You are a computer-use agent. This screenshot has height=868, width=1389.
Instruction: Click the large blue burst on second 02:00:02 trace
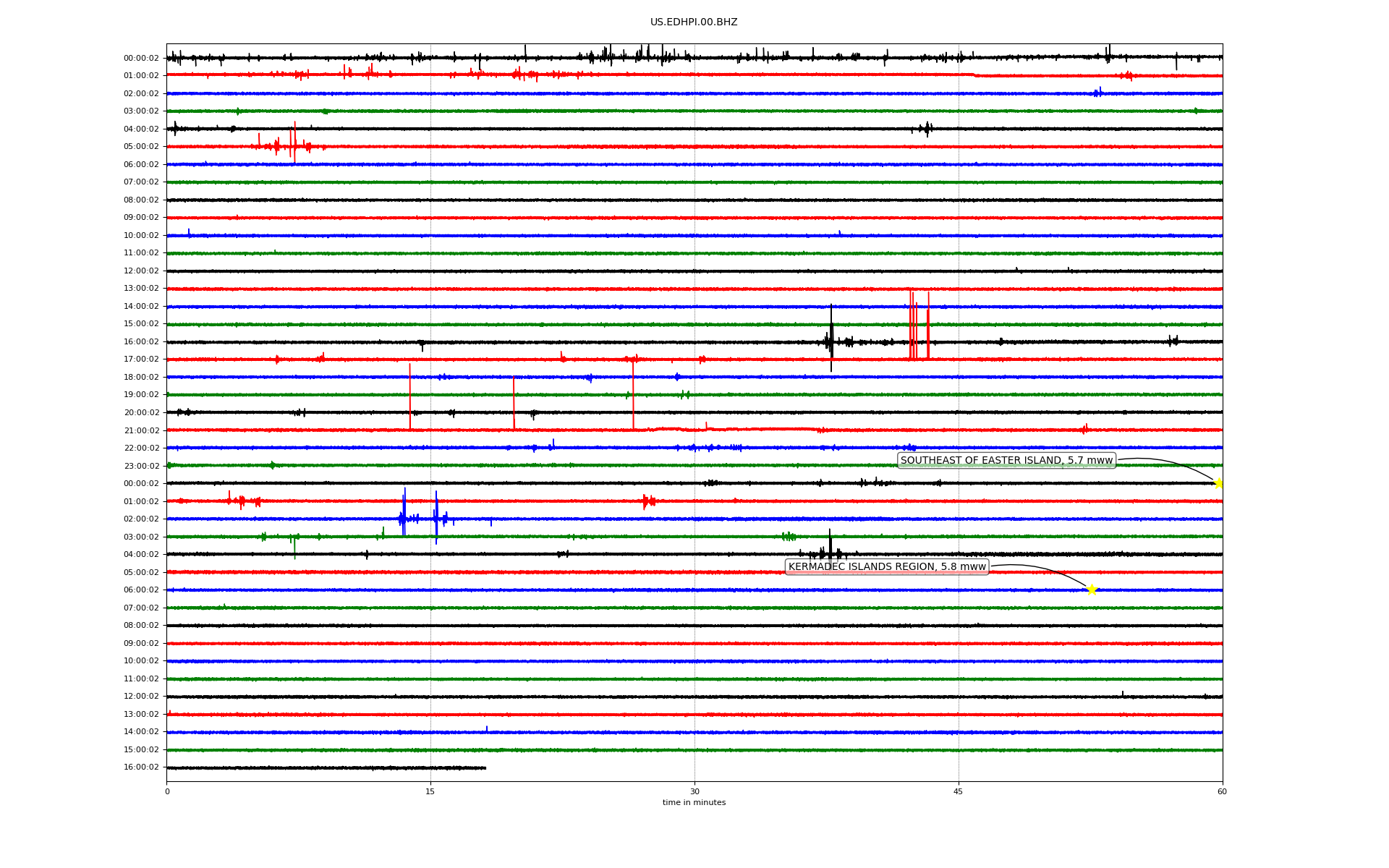tap(403, 516)
